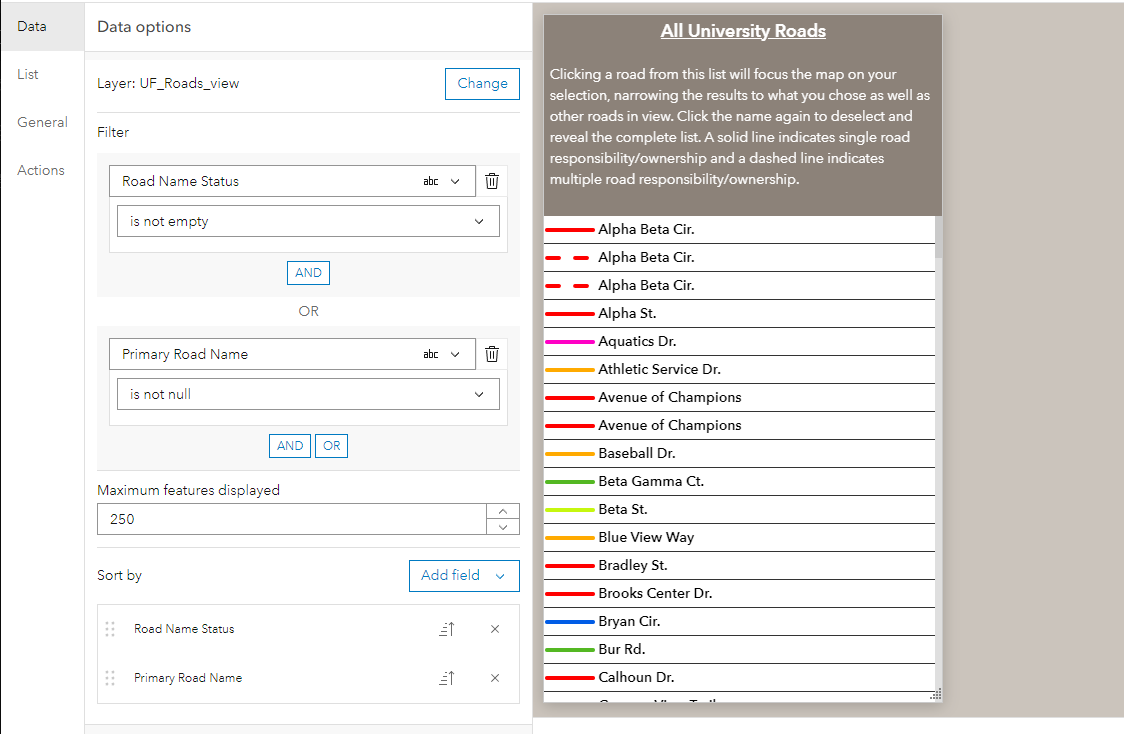Grab the drag handle beside Primary Road Name sort
Screen dimensions: 1124x734
[x=110, y=677]
